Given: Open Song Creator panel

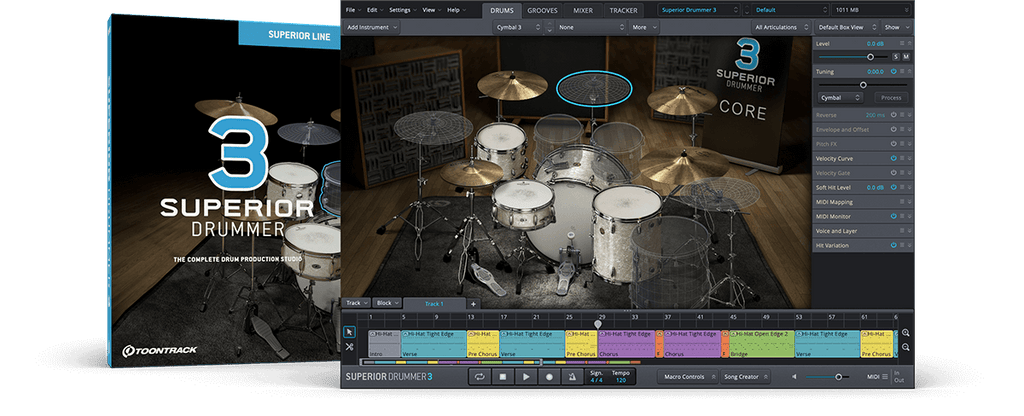Looking at the screenshot, I should 744,377.
